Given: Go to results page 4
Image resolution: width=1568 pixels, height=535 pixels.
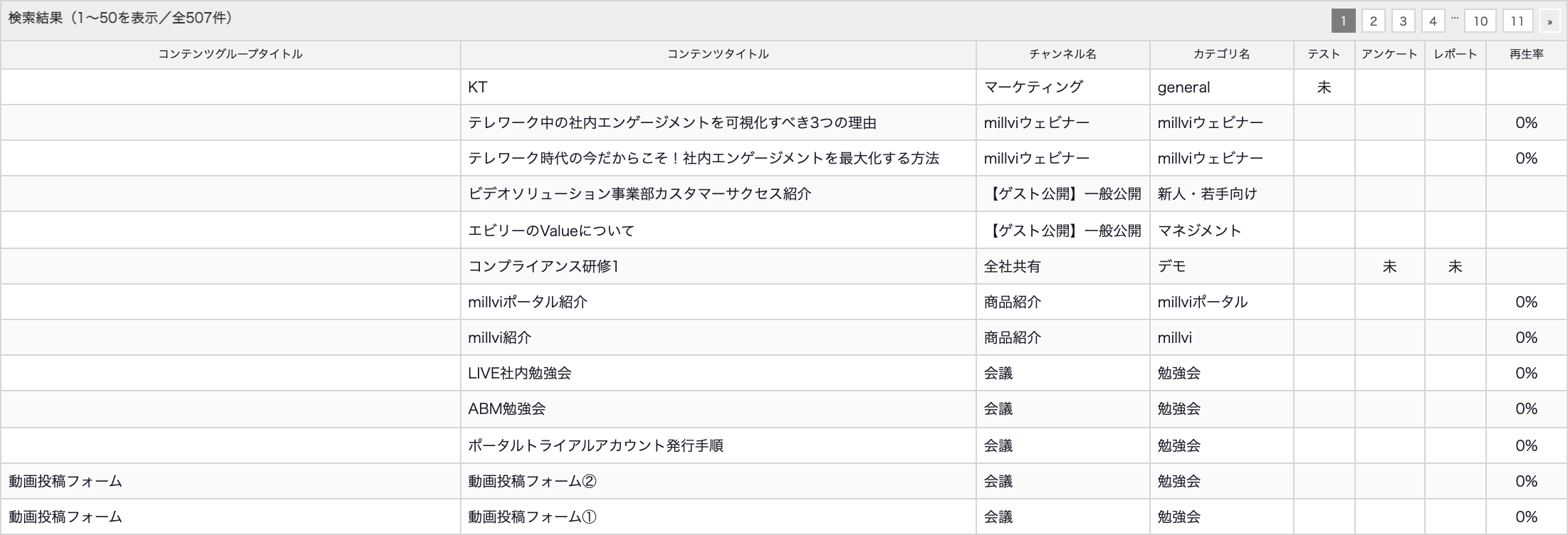Looking at the screenshot, I should click(1433, 21).
